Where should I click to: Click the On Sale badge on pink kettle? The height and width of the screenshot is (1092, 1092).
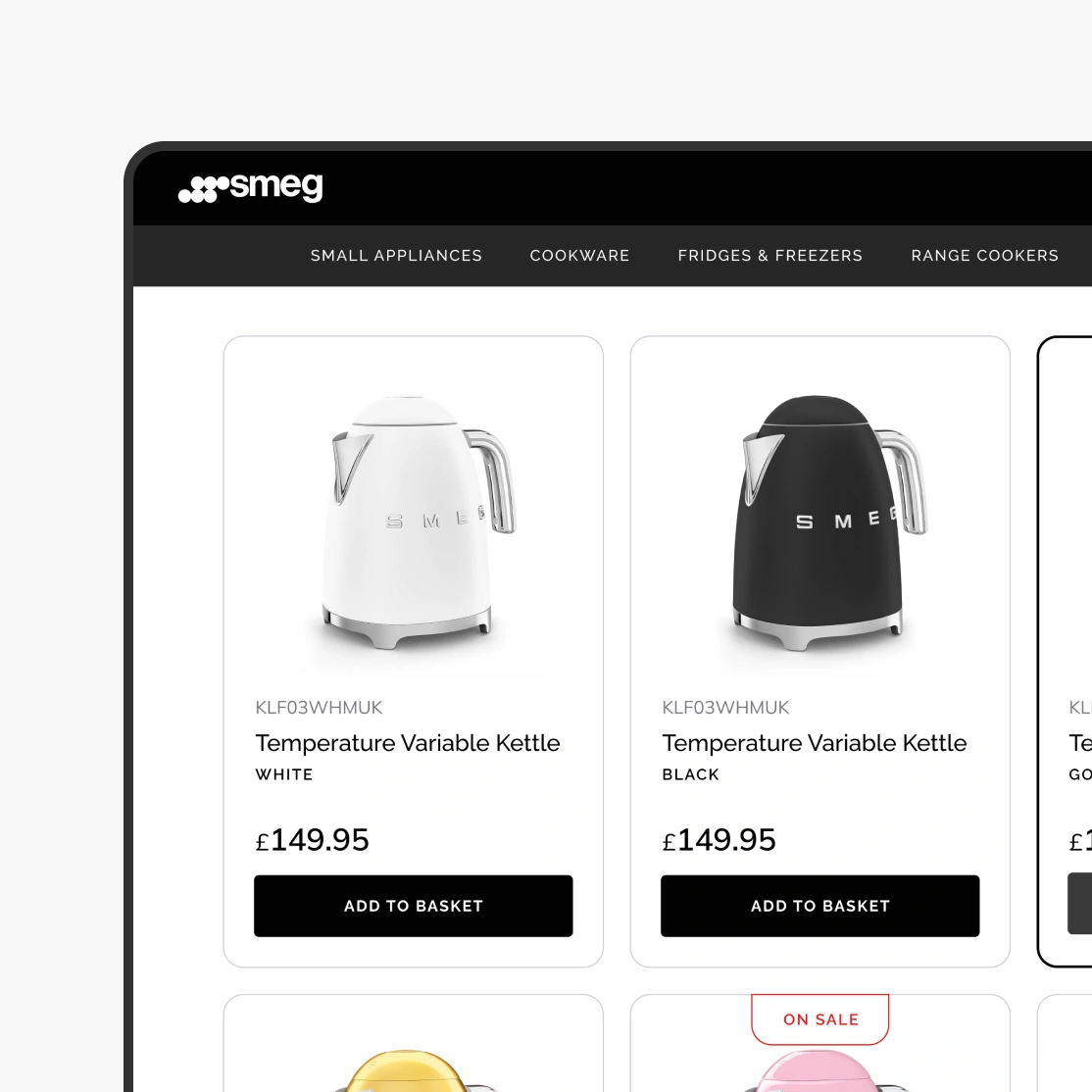click(820, 1018)
